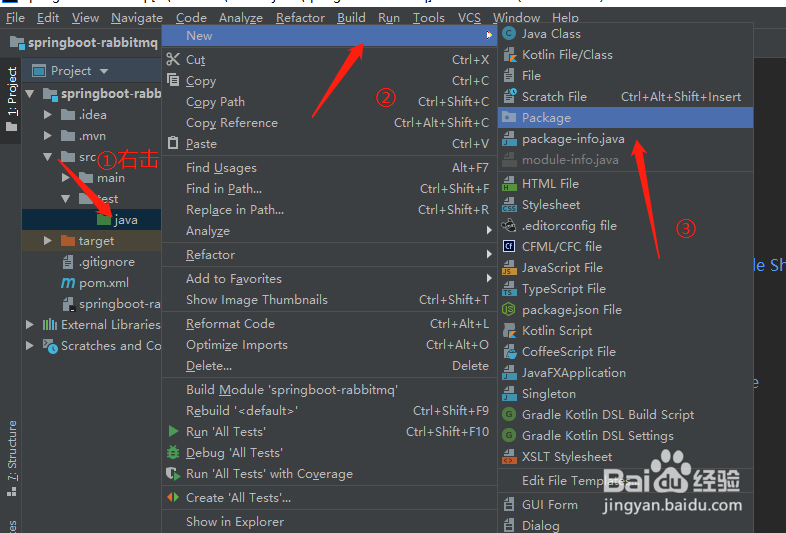Viewport: 786px width, 533px height.
Task: Click the Scratch File icon
Action: [509, 96]
